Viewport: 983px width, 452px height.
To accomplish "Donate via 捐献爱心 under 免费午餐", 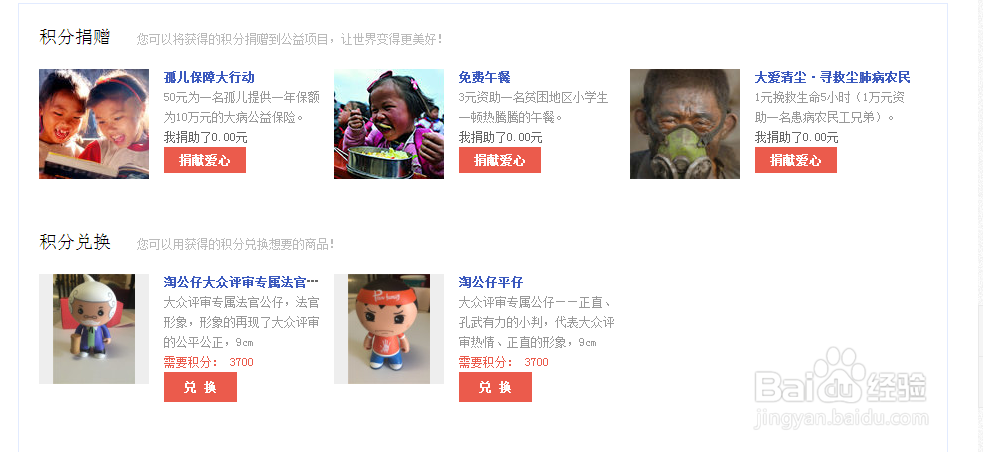I will [500, 160].
